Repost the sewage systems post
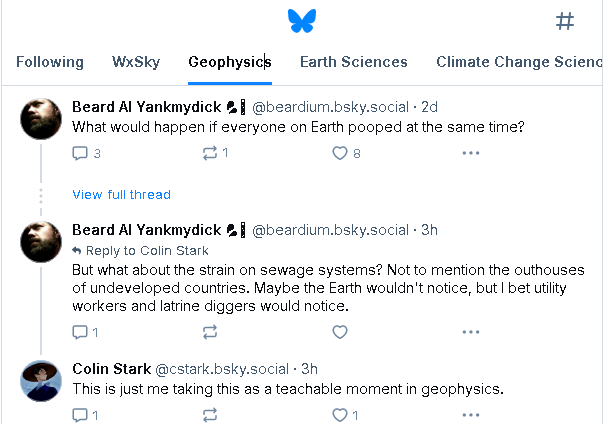 point(210,332)
